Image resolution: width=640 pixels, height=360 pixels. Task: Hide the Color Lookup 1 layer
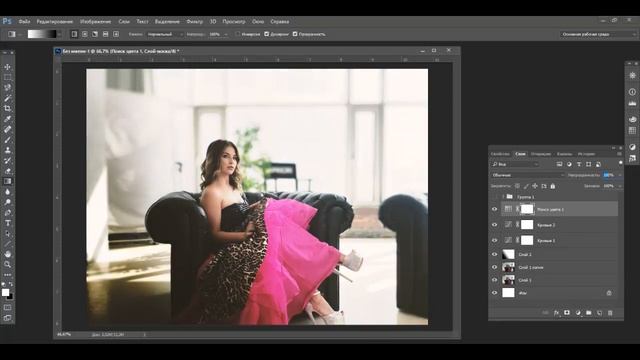click(x=495, y=209)
